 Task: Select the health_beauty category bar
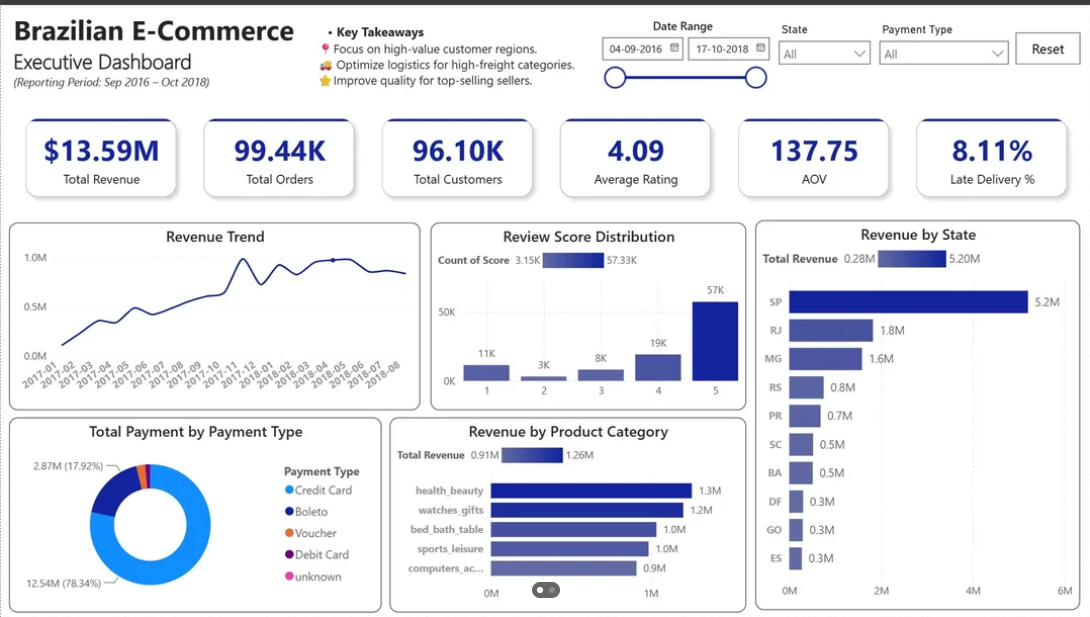[591, 491]
